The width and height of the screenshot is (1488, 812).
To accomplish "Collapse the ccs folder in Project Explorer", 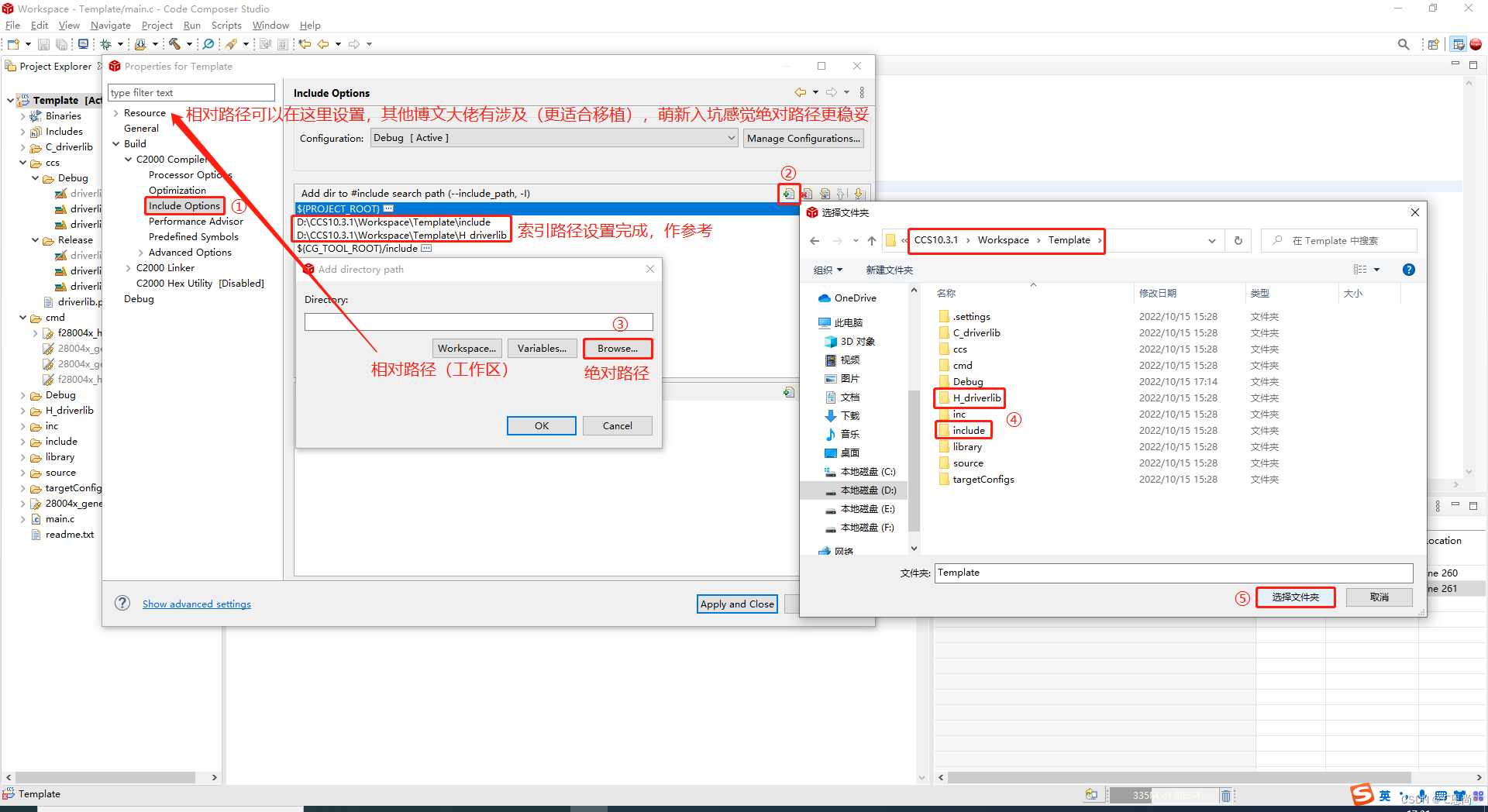I will tap(22, 163).
